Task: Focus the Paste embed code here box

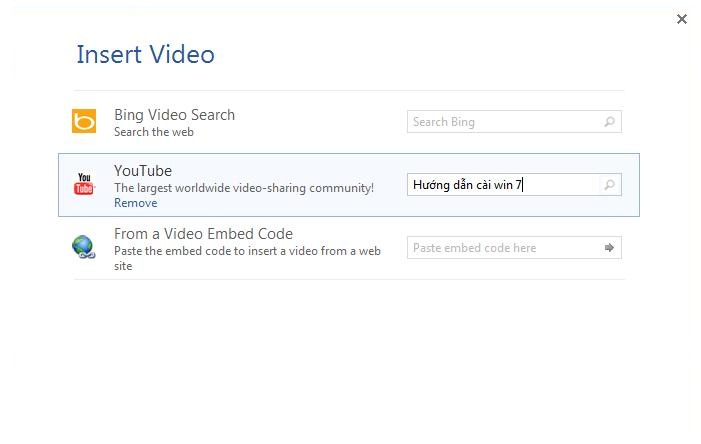Action: pyautogui.click(x=503, y=248)
